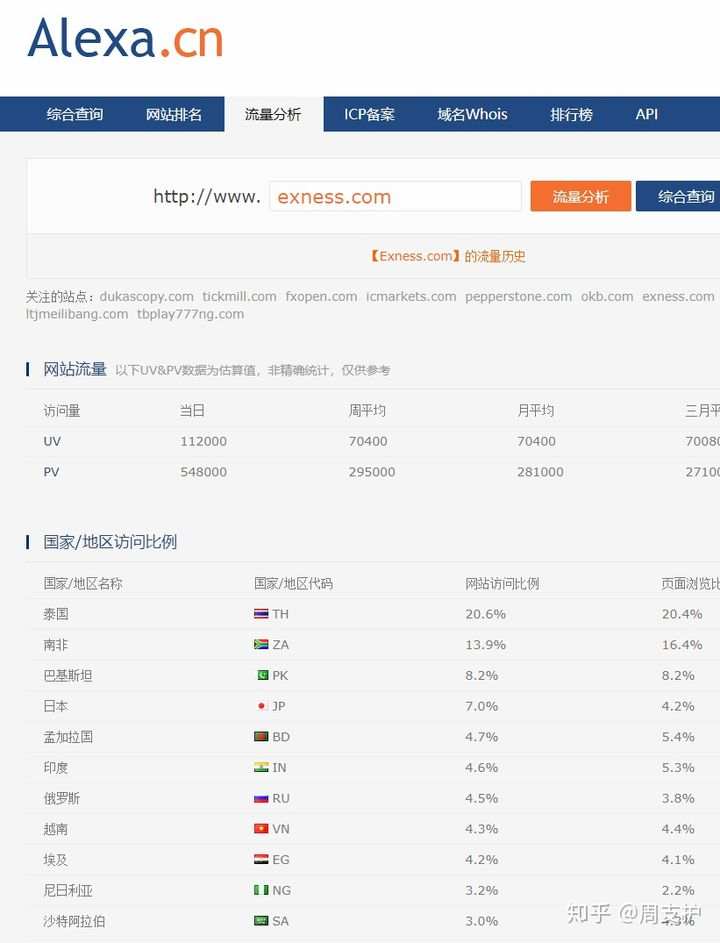Click the Alexa.cn logo

point(125,38)
